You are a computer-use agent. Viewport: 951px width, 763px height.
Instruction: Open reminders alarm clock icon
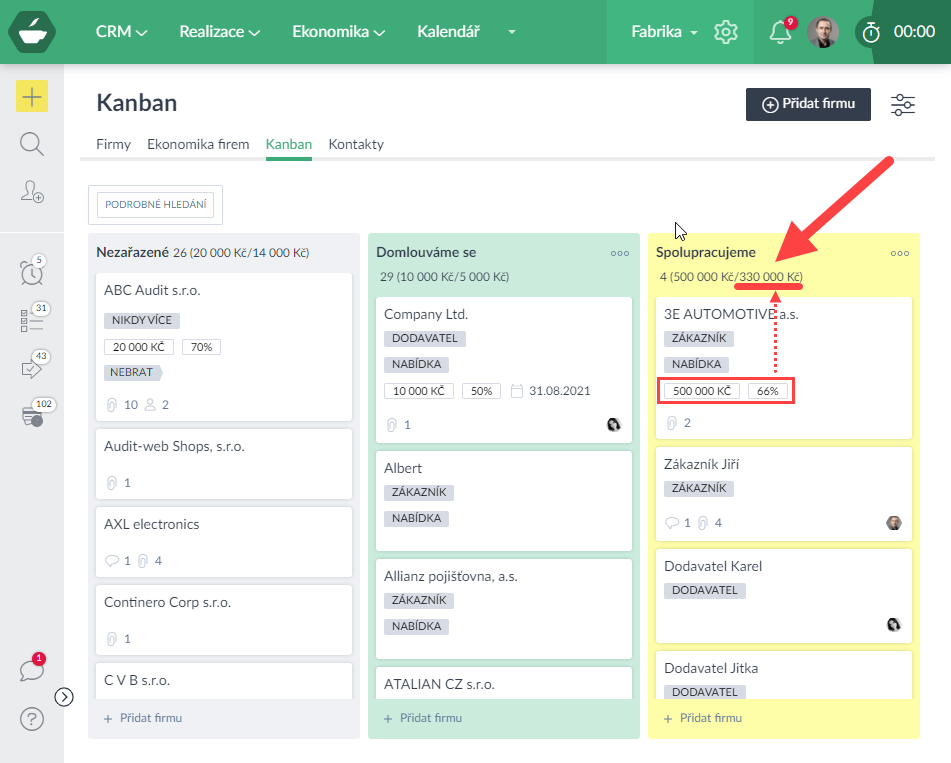coord(32,271)
